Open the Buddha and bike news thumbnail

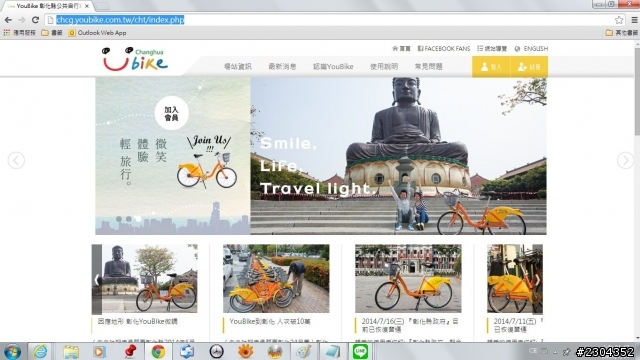(x=144, y=278)
